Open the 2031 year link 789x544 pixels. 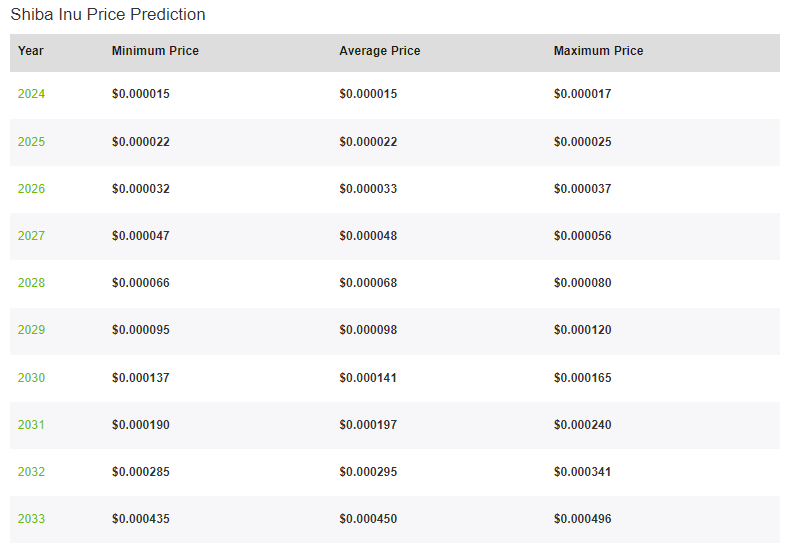(x=31, y=425)
